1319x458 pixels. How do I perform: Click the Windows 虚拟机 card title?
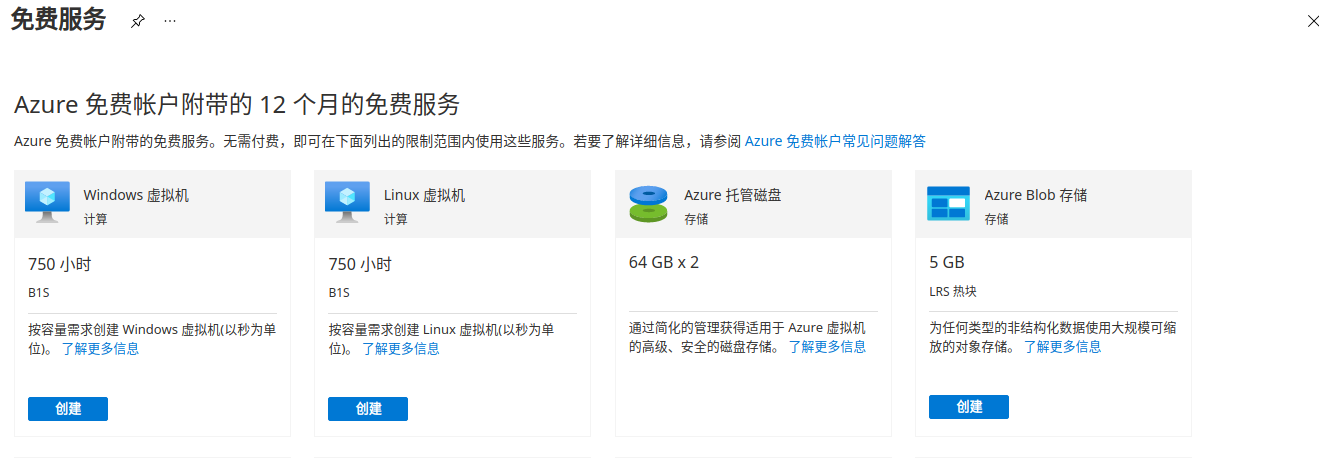136,195
